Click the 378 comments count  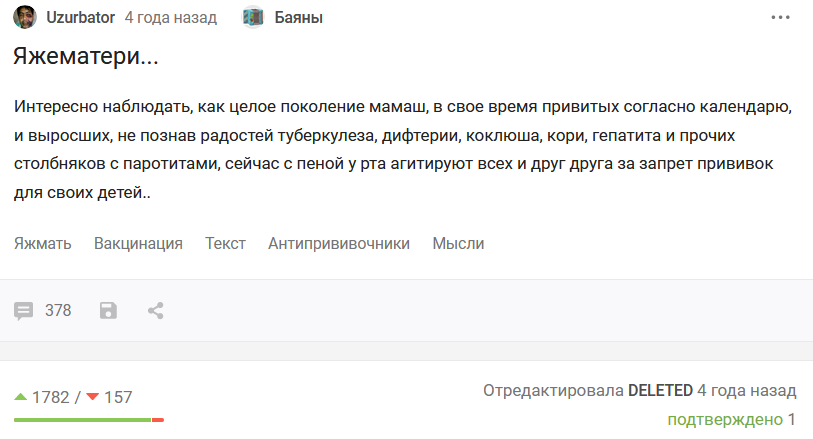coord(58,310)
